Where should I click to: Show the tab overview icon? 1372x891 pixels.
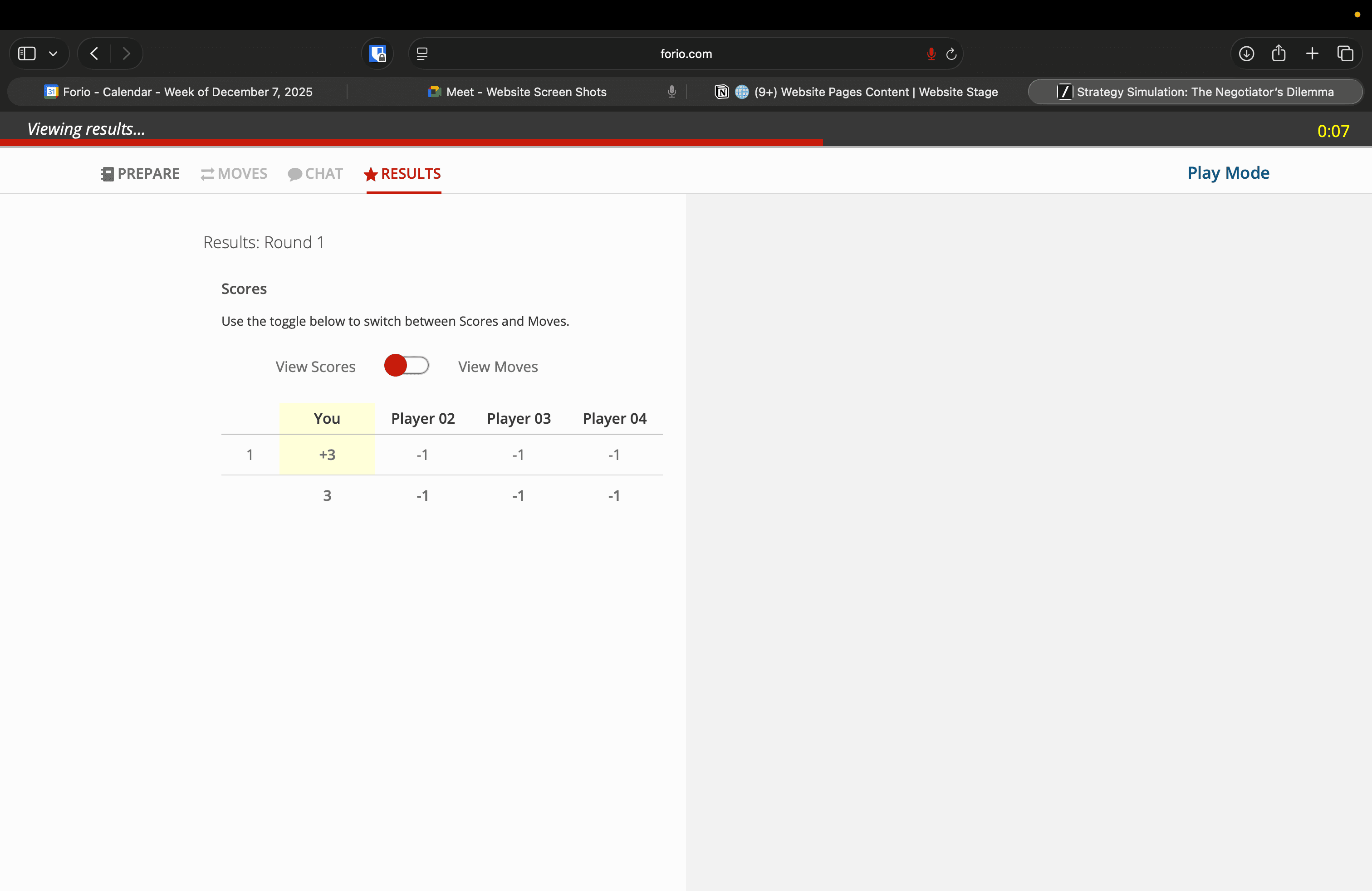[1345, 54]
